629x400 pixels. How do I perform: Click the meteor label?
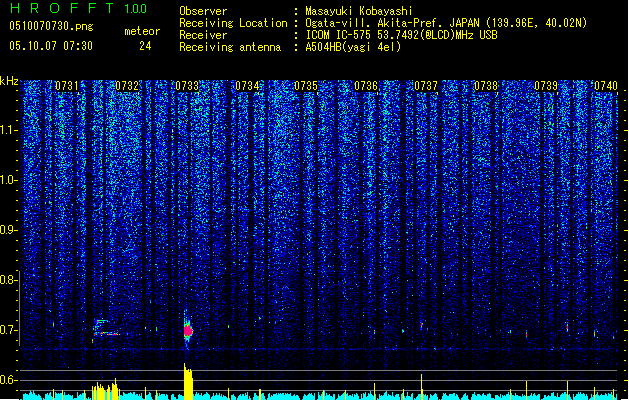click(x=142, y=31)
